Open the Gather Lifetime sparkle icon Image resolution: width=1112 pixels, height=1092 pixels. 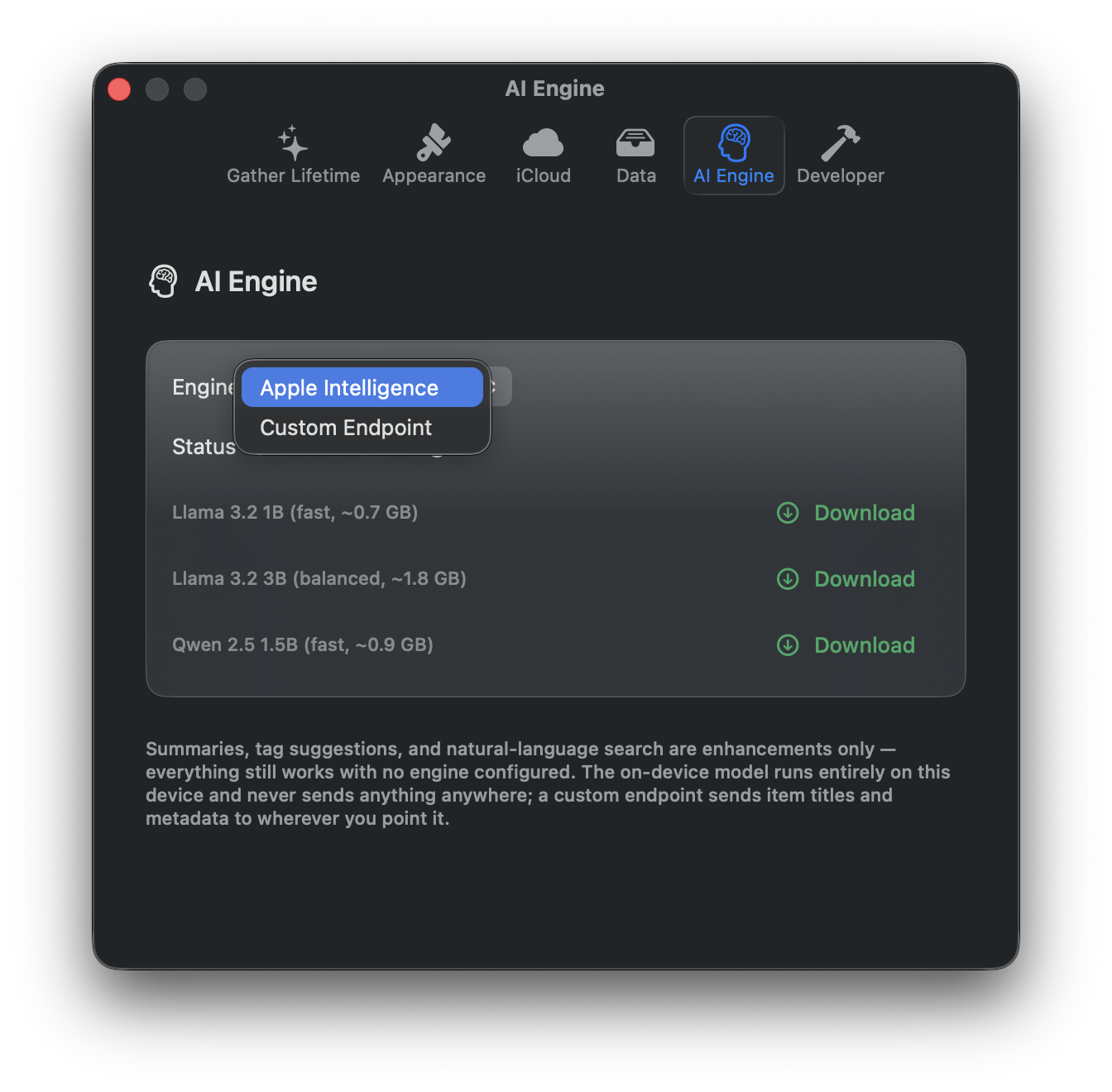pyautogui.click(x=293, y=143)
